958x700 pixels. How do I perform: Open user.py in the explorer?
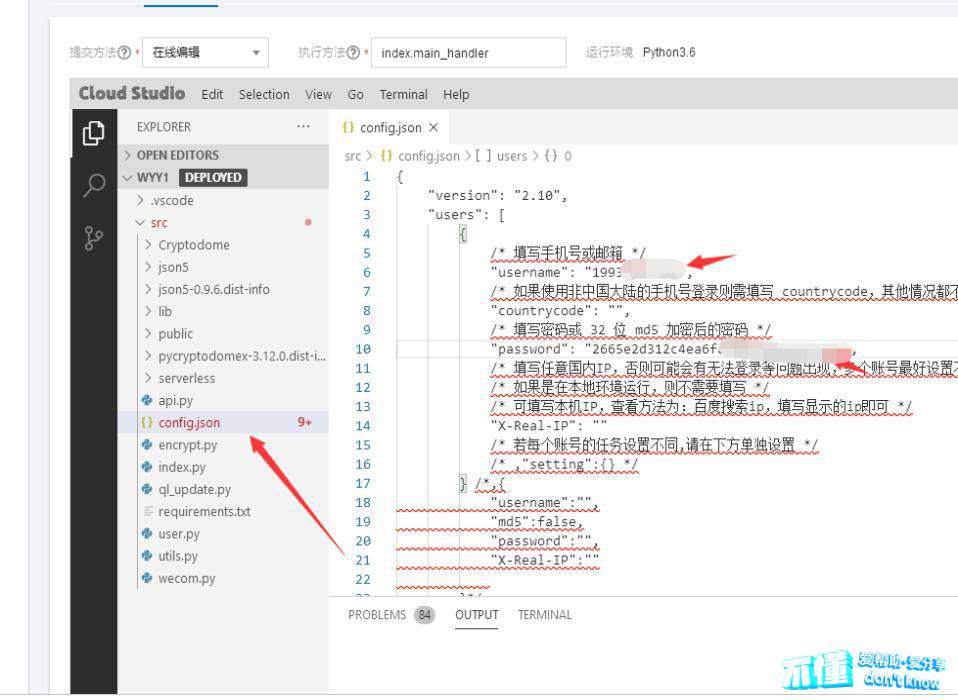[x=223, y=533]
